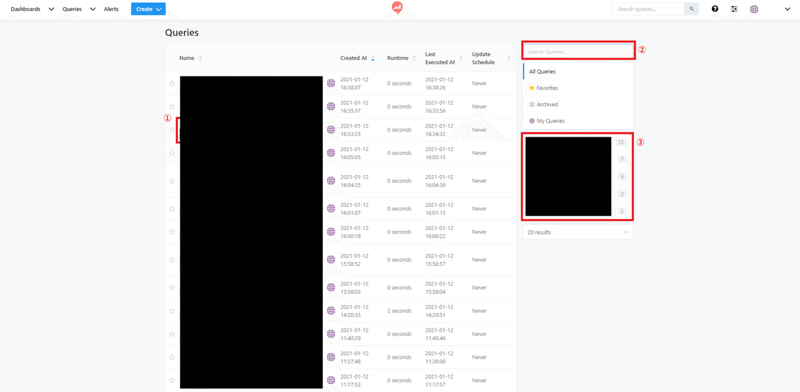Click the 2 seconds runtime cell
Viewport: 800px width, 392px height.
[x=399, y=310]
